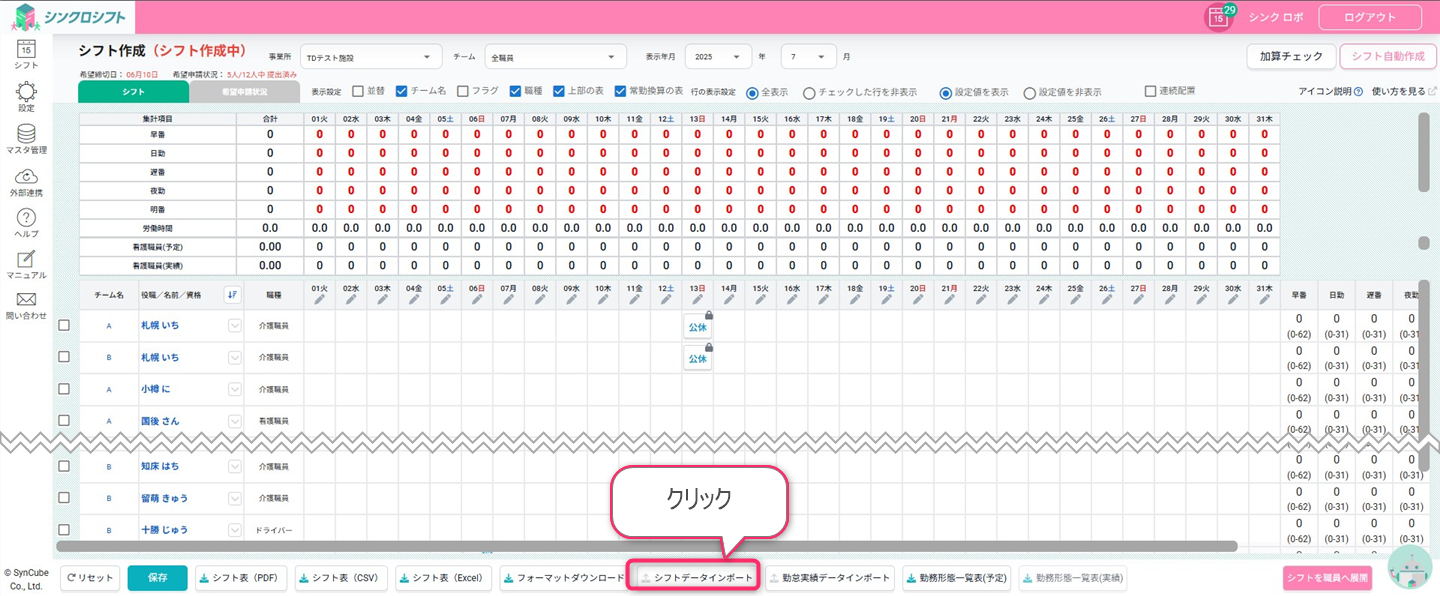The image size is (1440, 596).
Task: Open the 使い方を見る link
Action: [x=1404, y=92]
